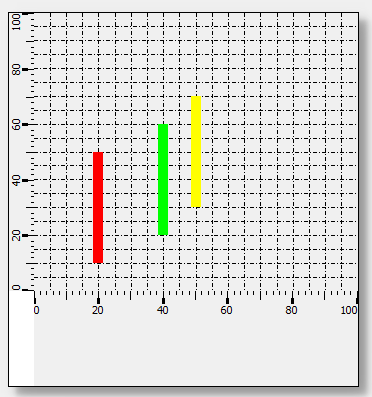Click the top end of green bar
372x397 pixels.
click(163, 125)
